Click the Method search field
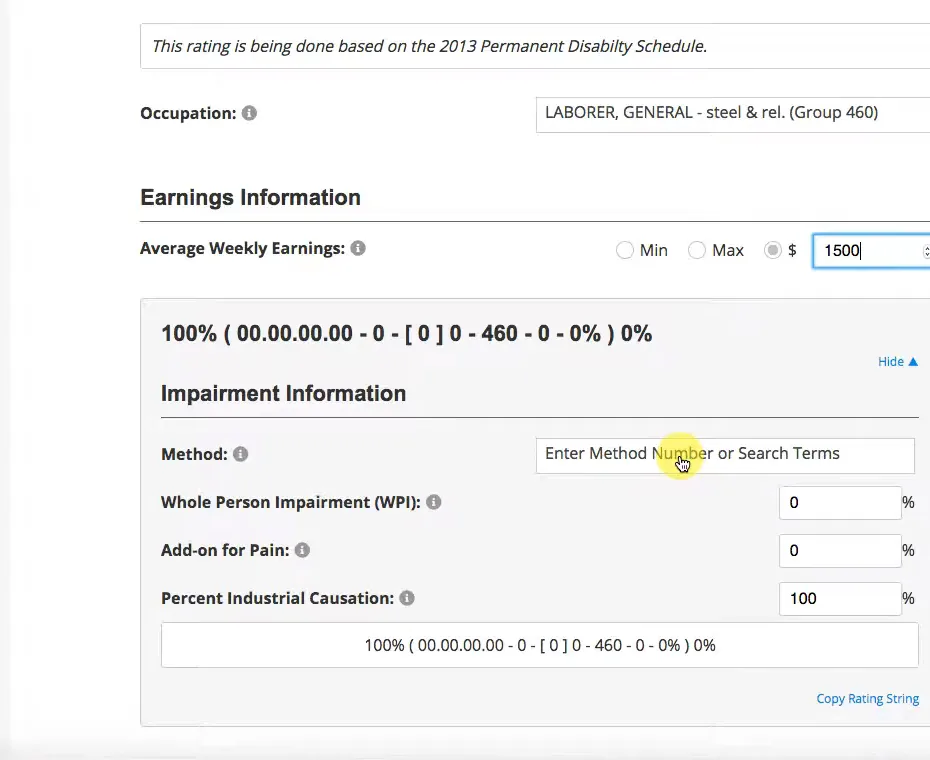The height and width of the screenshot is (760, 930). coord(725,455)
